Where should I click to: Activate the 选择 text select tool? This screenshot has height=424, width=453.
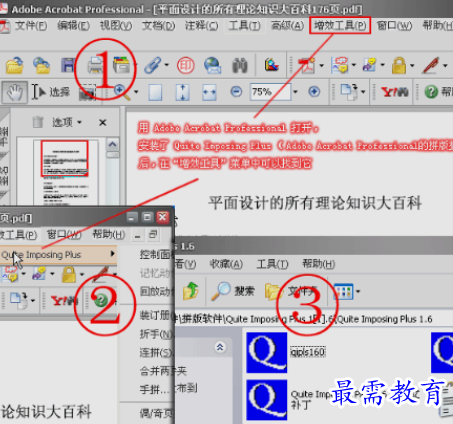(x=51, y=92)
